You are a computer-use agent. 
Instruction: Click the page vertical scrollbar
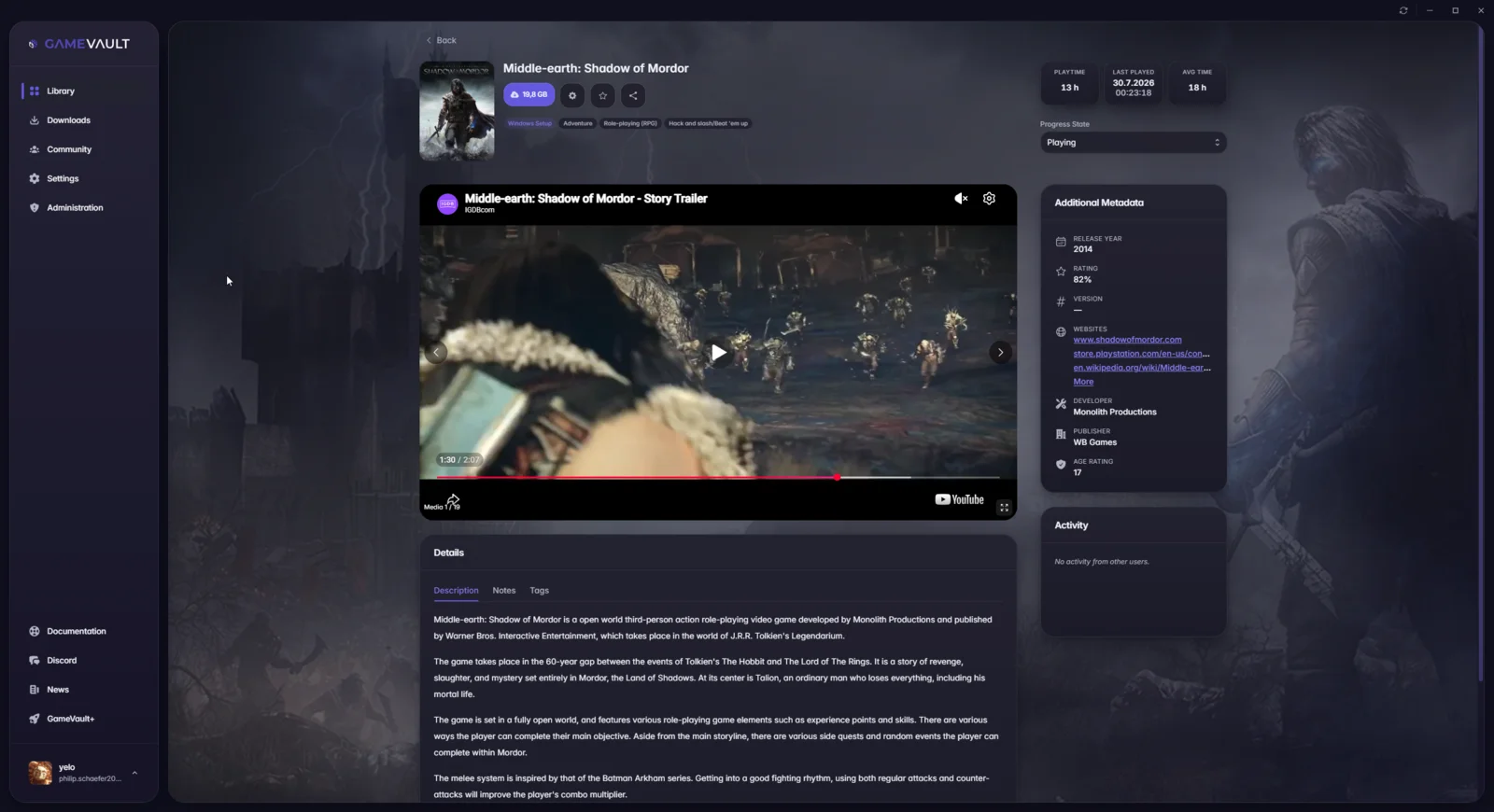click(x=1480, y=355)
